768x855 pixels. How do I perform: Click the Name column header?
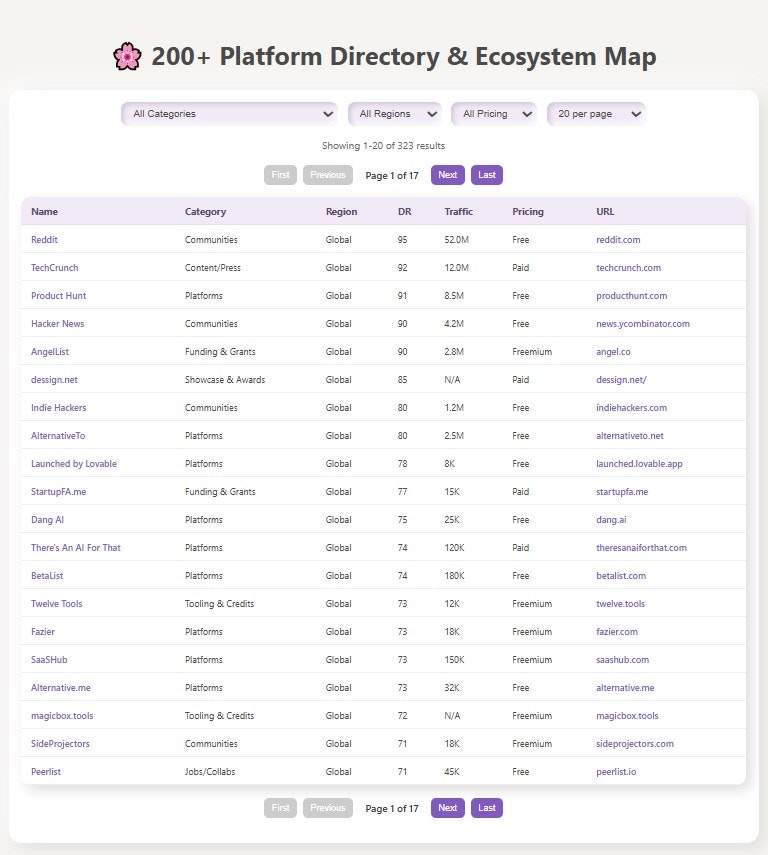tap(44, 212)
